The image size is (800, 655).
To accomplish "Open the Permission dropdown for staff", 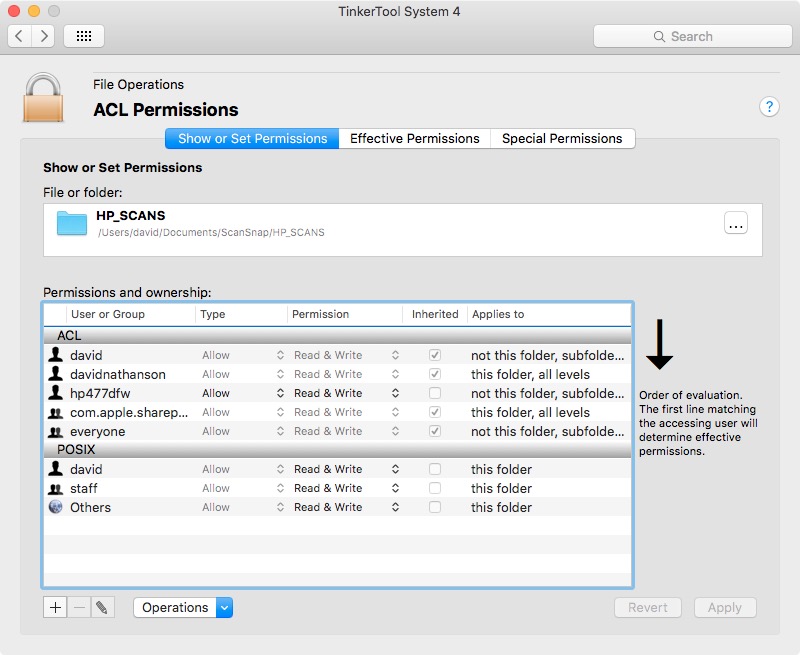I will click(346, 488).
